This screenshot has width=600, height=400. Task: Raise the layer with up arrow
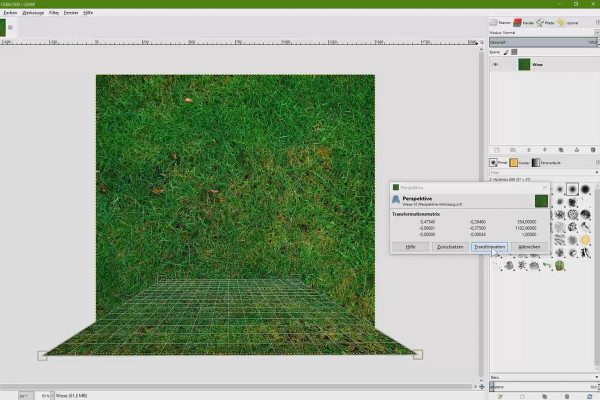tap(529, 150)
